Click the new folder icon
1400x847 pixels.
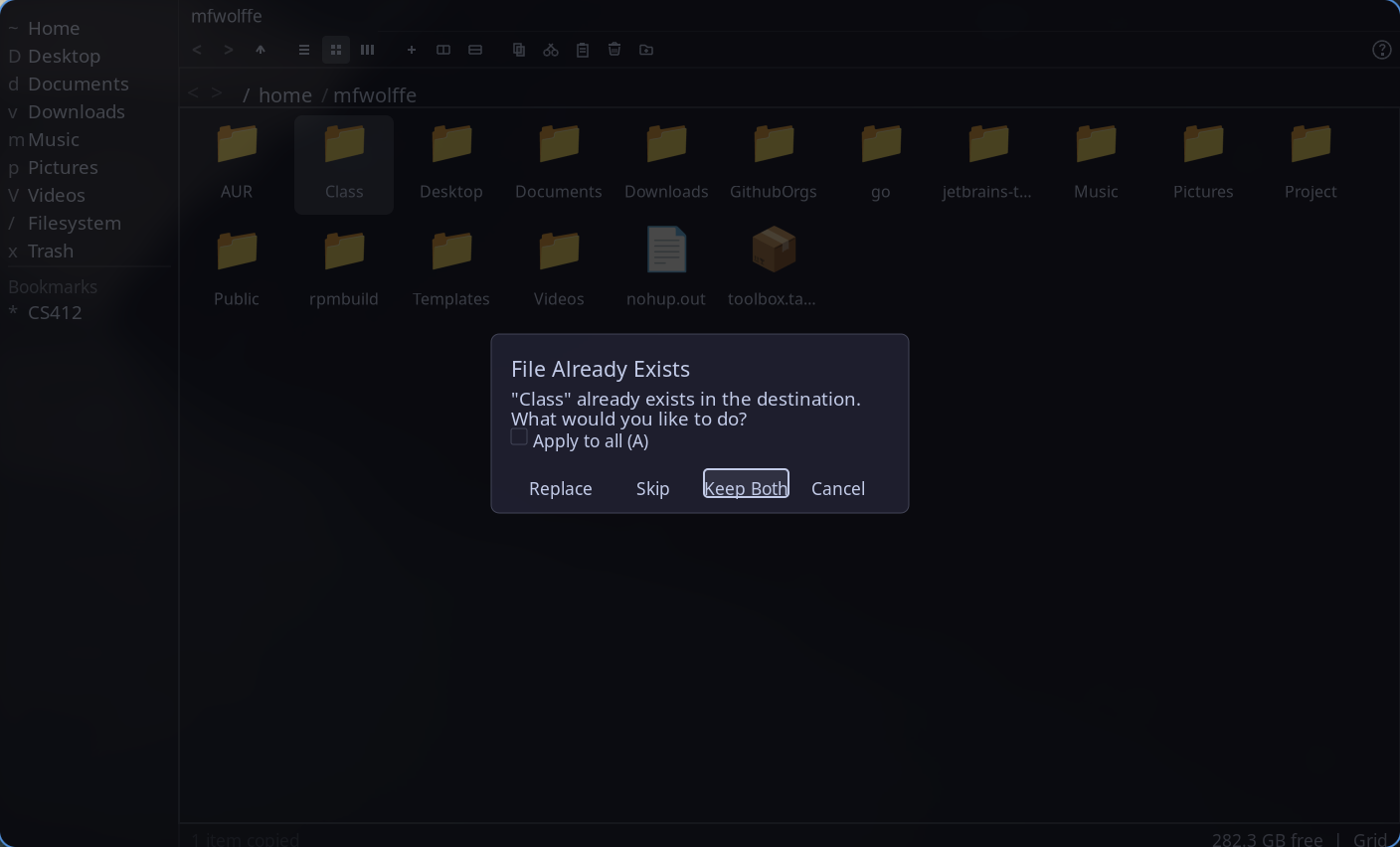pos(645,49)
